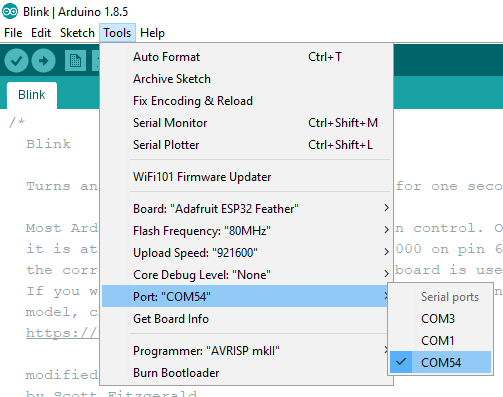Click the Verify checkmark toolbar icon
Screen dimensions: 503x397
pyautogui.click(x=16, y=60)
